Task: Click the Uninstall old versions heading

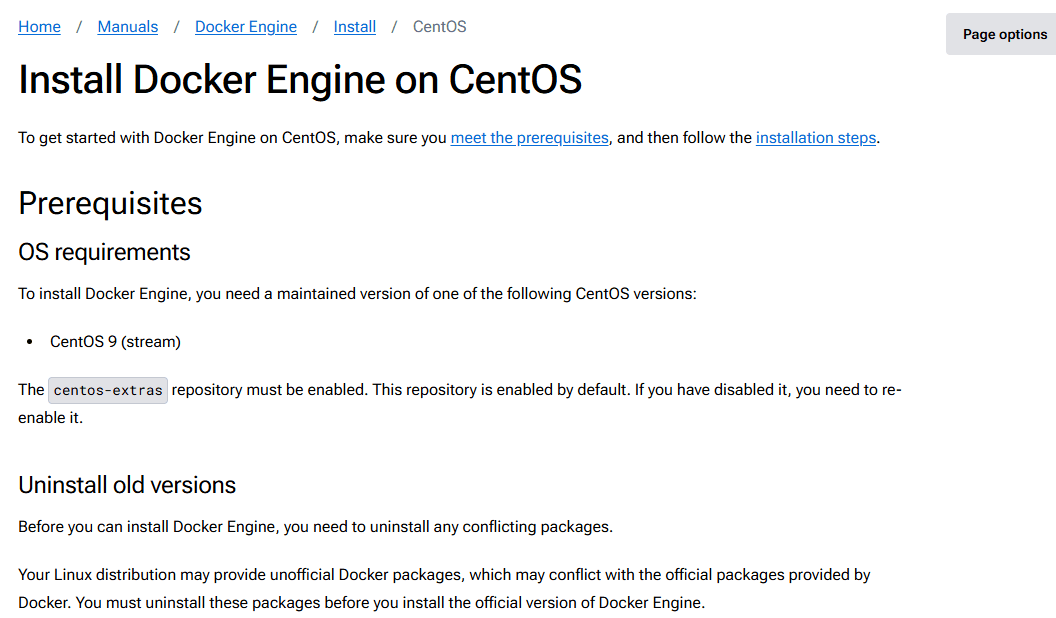Action: click(x=127, y=485)
